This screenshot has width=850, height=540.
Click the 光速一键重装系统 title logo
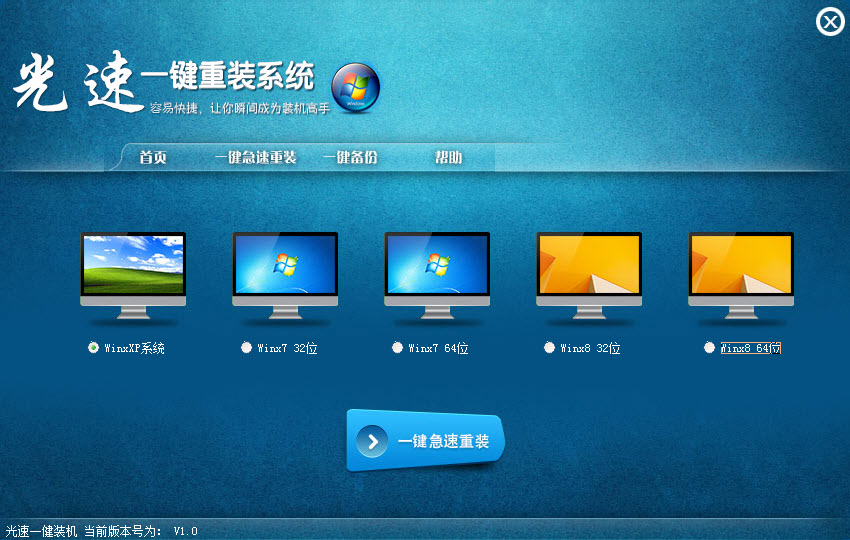pos(164,81)
